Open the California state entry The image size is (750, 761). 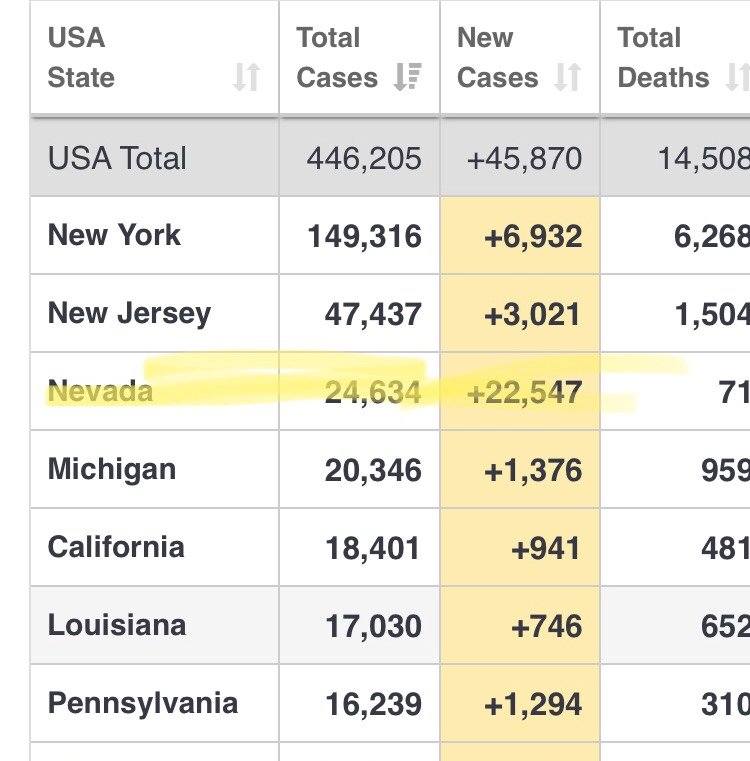pyautogui.click(x=116, y=547)
